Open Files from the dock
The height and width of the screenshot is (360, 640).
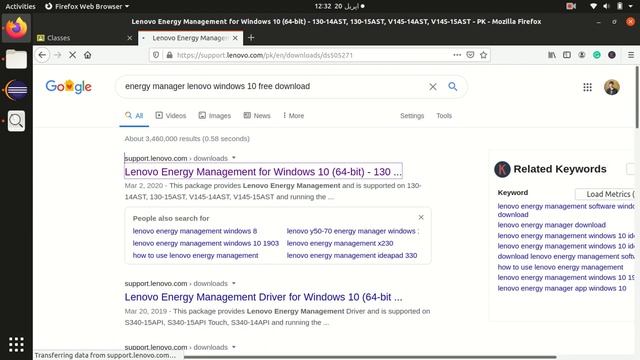(16, 59)
